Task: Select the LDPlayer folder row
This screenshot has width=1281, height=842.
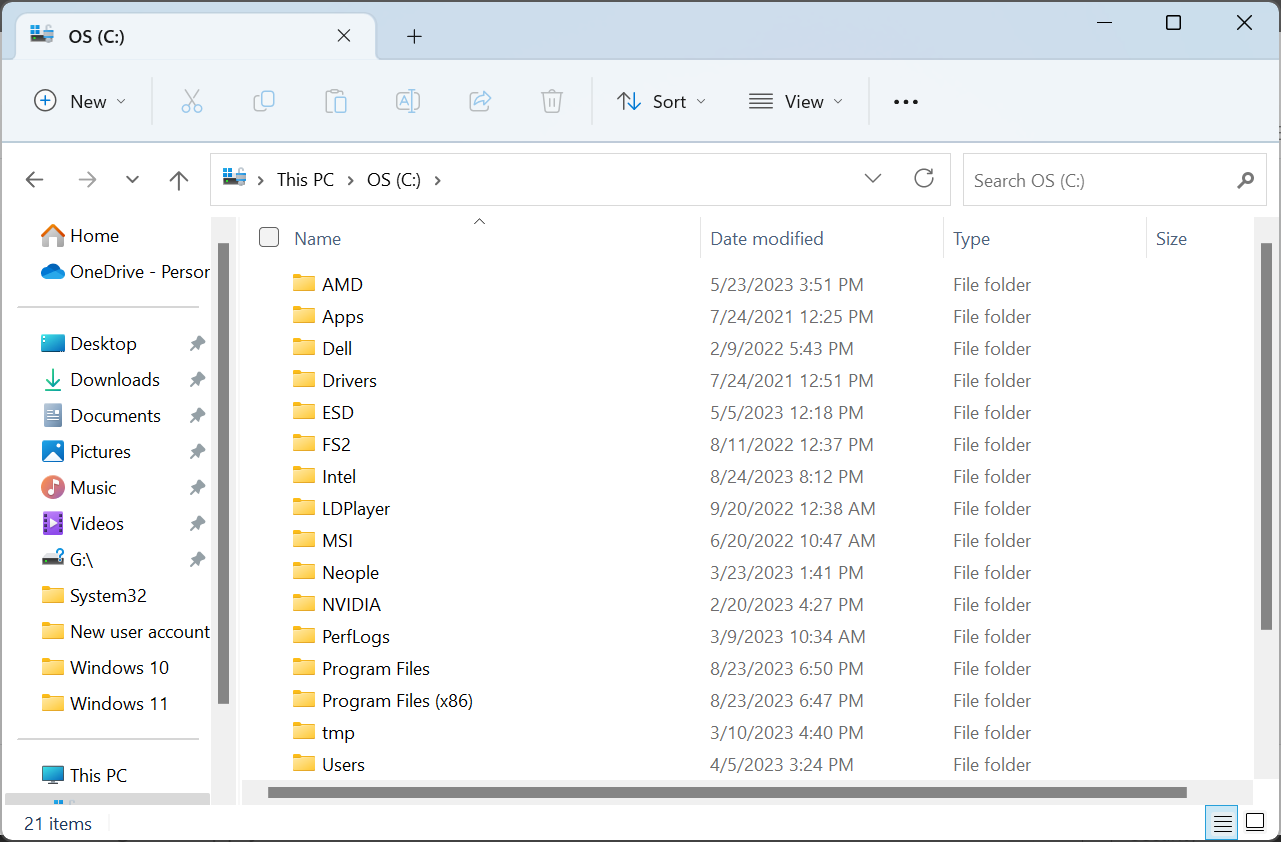Action: click(660, 508)
